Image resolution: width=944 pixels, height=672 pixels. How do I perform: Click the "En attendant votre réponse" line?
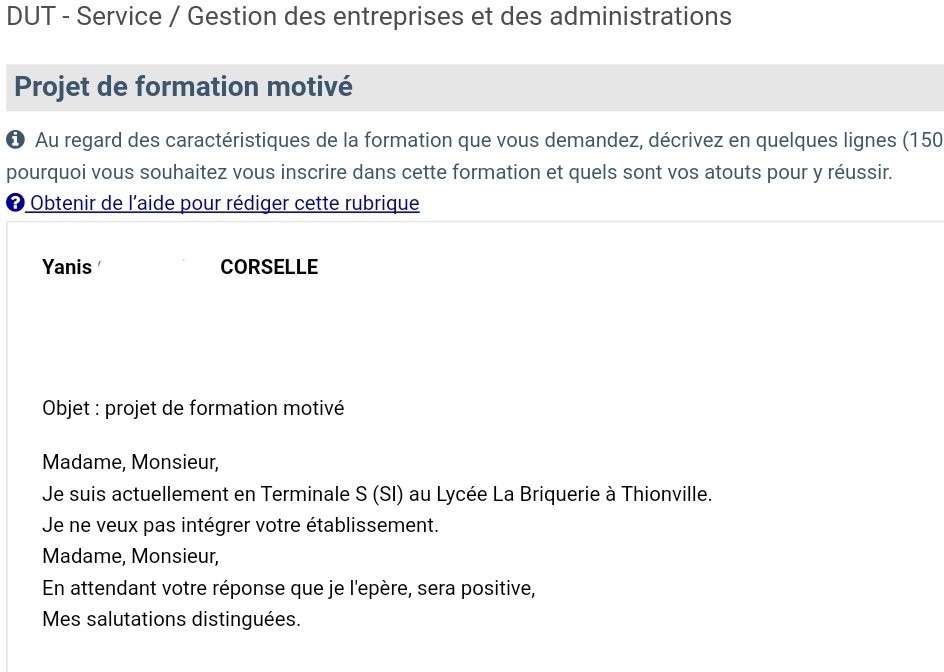coord(288,587)
